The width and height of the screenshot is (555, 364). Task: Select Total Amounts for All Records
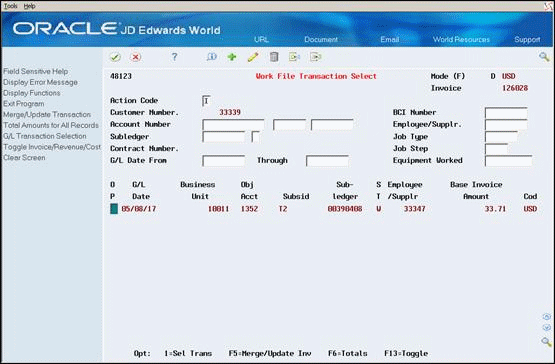51,125
